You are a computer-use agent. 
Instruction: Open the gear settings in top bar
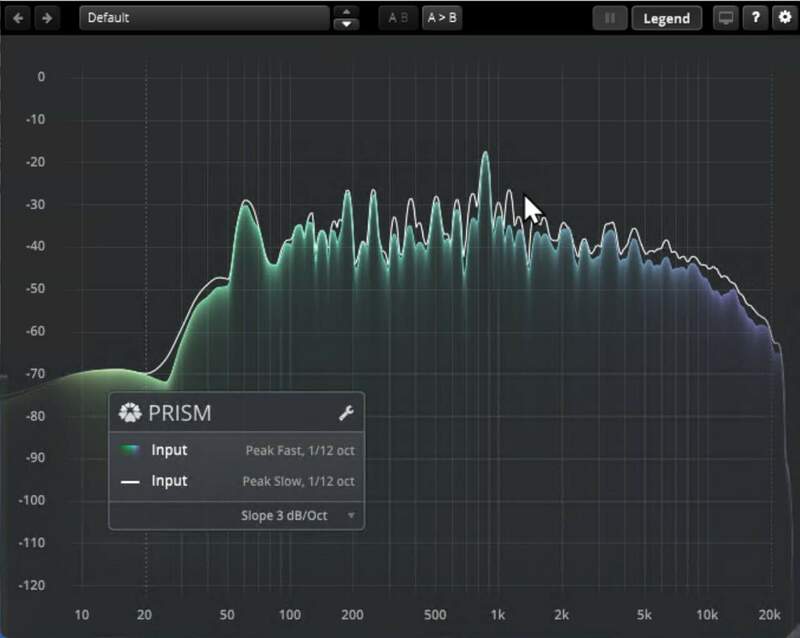coord(783,18)
